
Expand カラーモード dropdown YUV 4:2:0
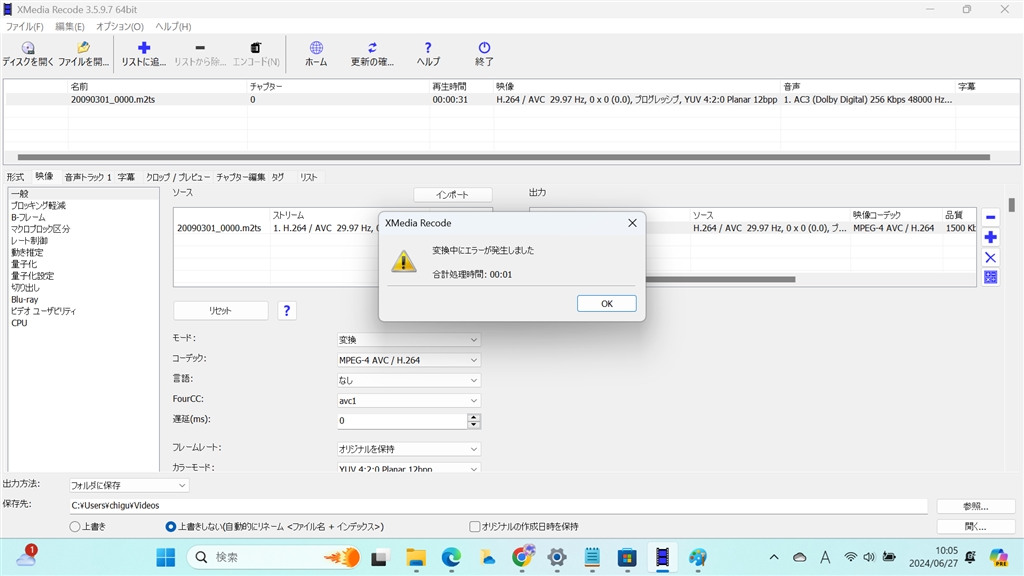point(409,468)
